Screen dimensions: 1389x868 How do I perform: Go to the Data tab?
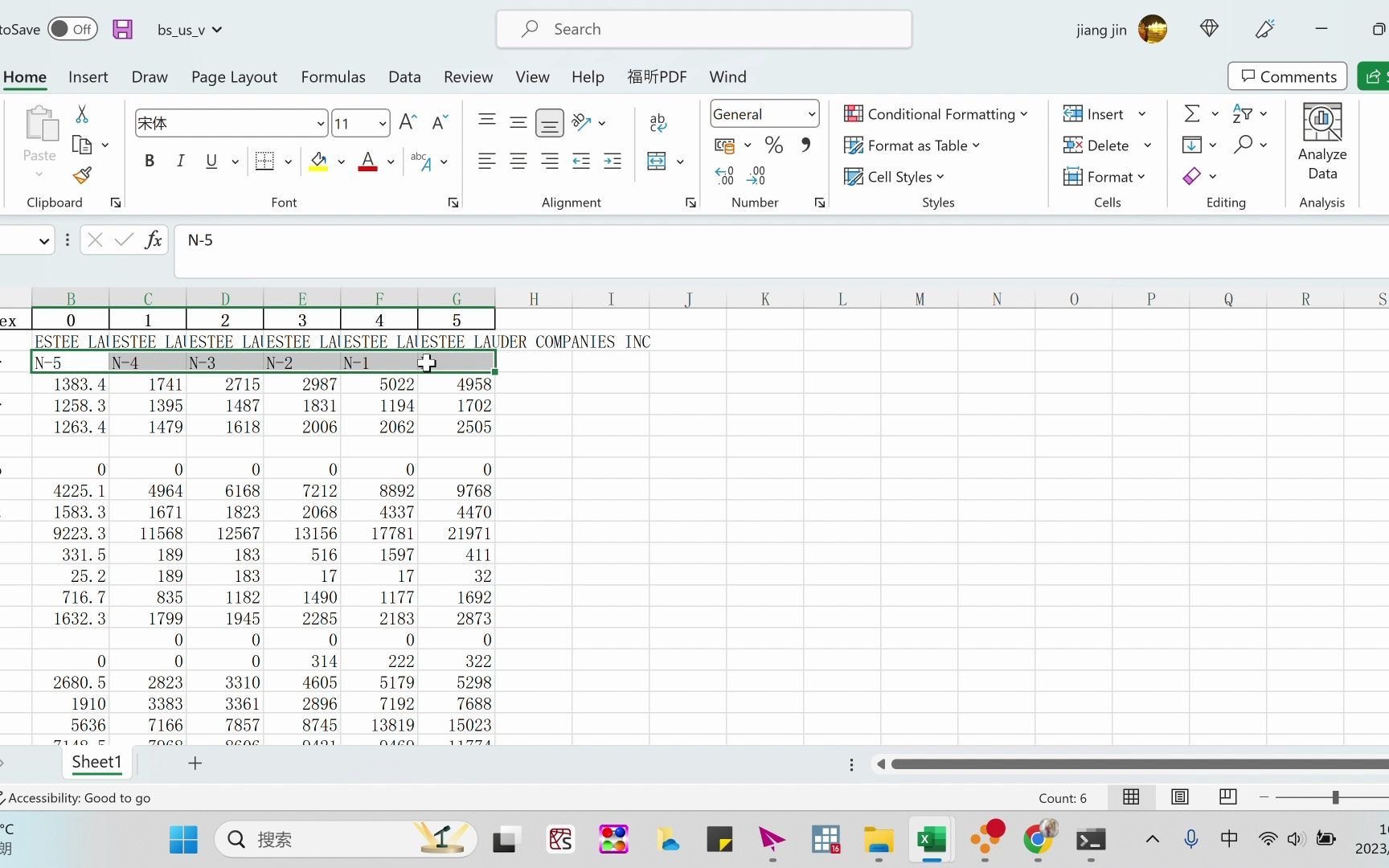click(x=404, y=76)
